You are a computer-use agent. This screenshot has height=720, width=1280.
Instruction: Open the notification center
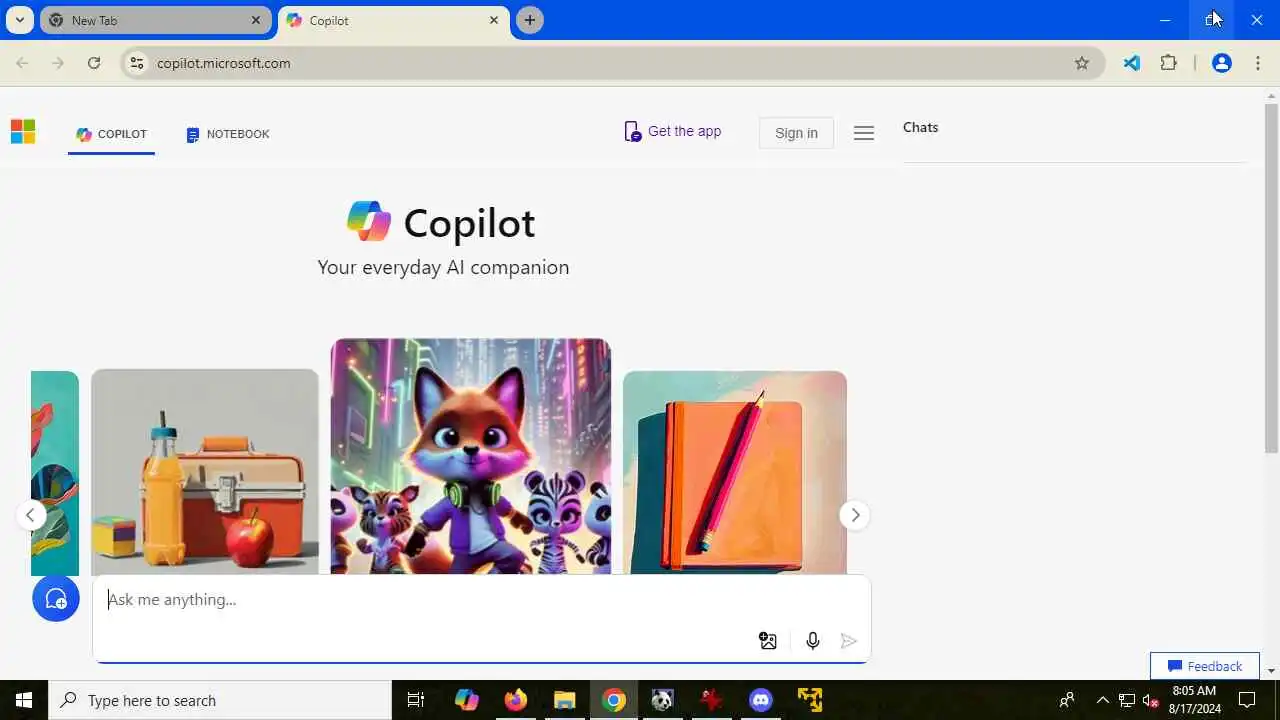pos(1247,700)
